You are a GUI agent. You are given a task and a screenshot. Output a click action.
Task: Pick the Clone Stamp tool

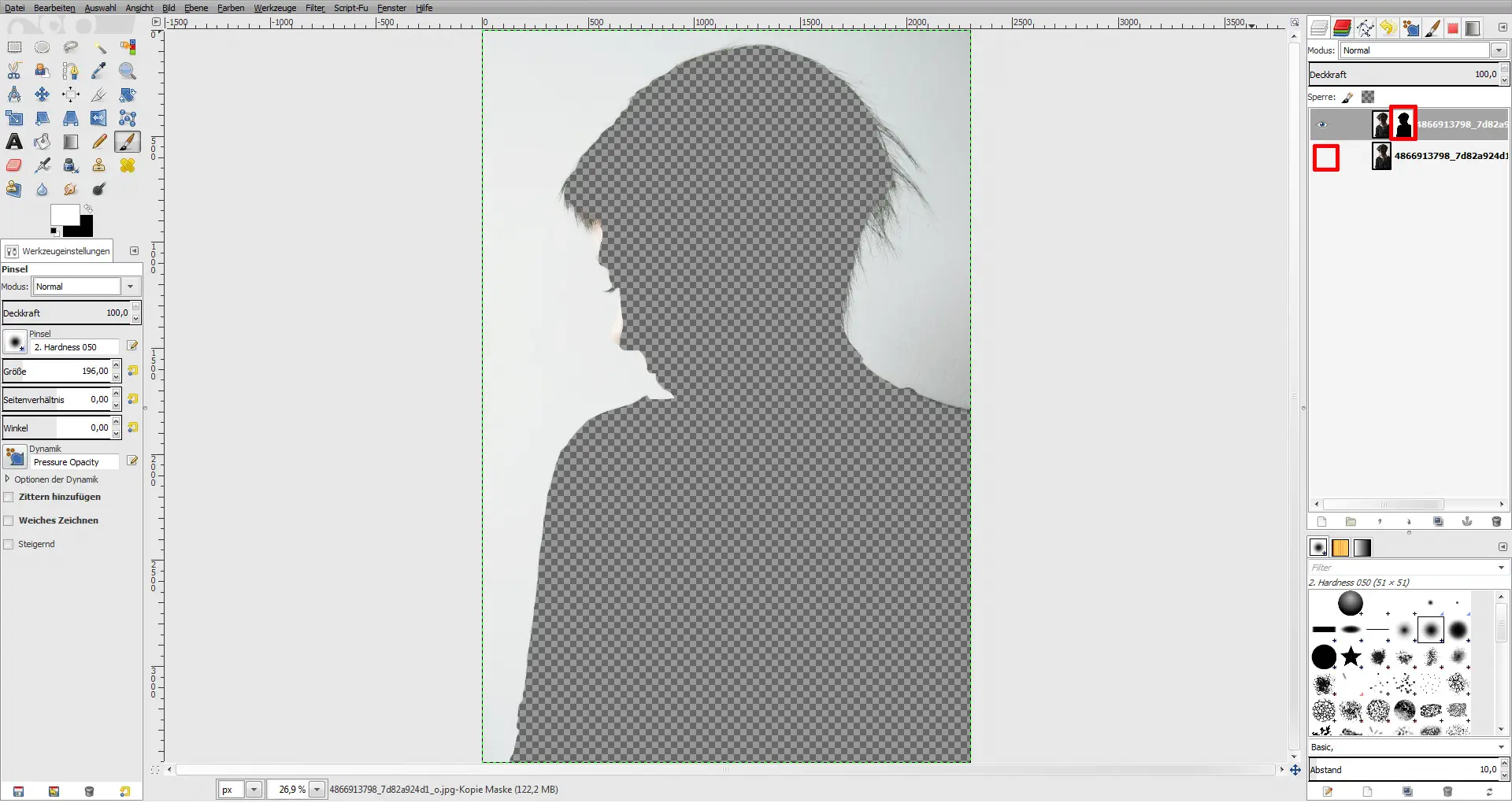tap(99, 165)
